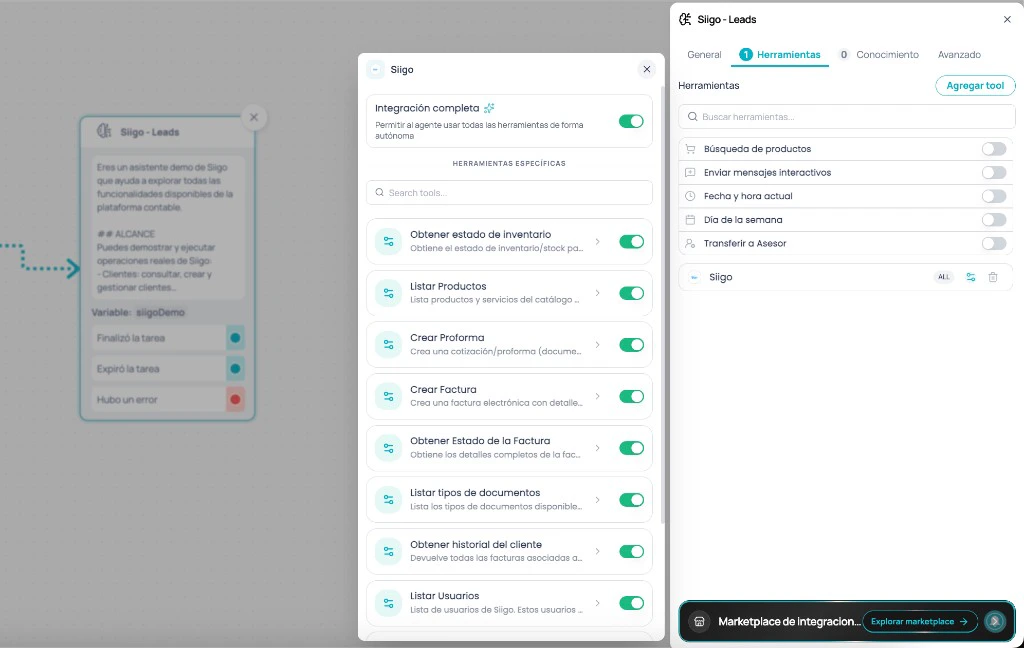
Task: Open Siigo integration settings sliders icon
Action: [x=971, y=277]
